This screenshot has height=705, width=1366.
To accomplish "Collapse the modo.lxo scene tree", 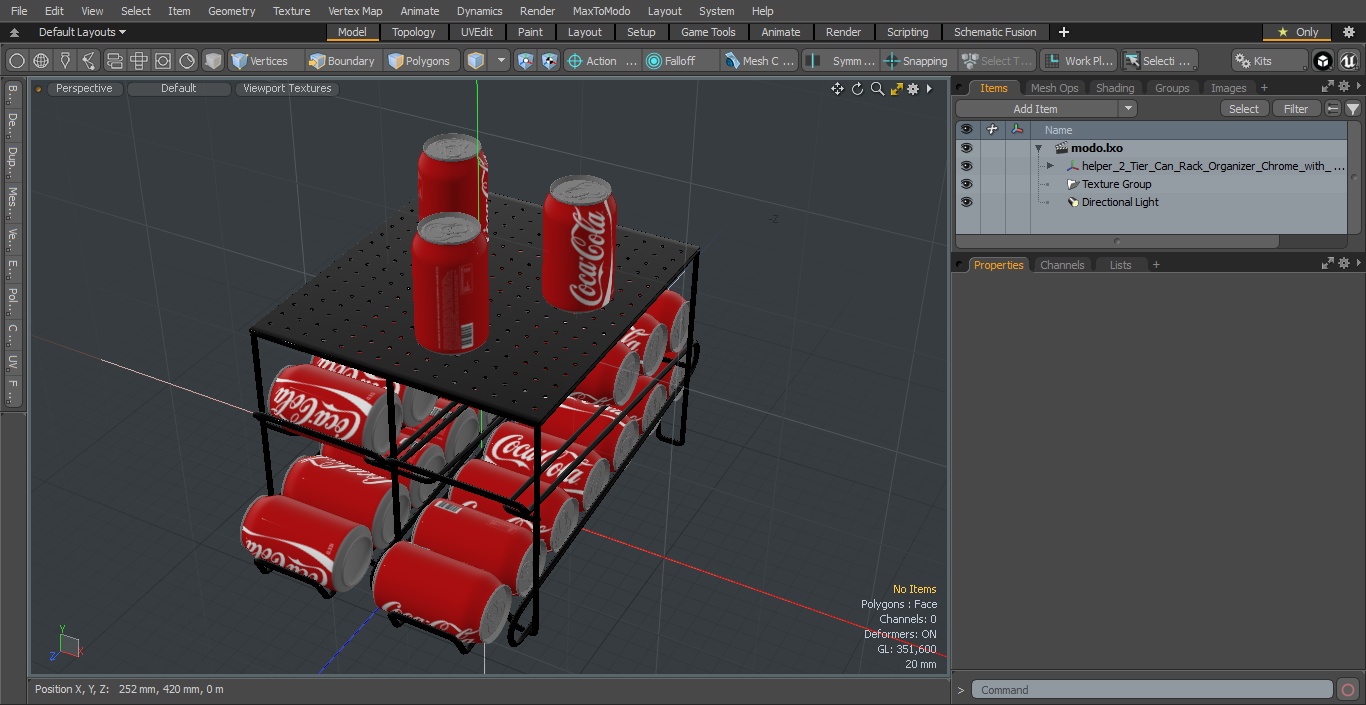I will [x=1039, y=148].
